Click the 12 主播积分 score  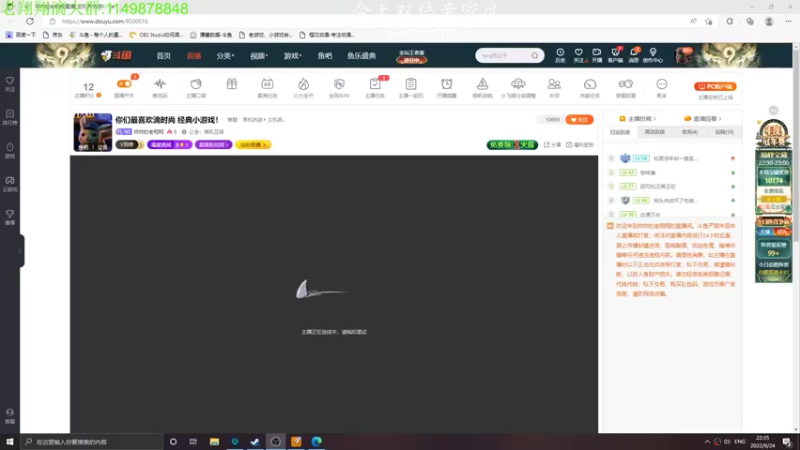pos(88,89)
